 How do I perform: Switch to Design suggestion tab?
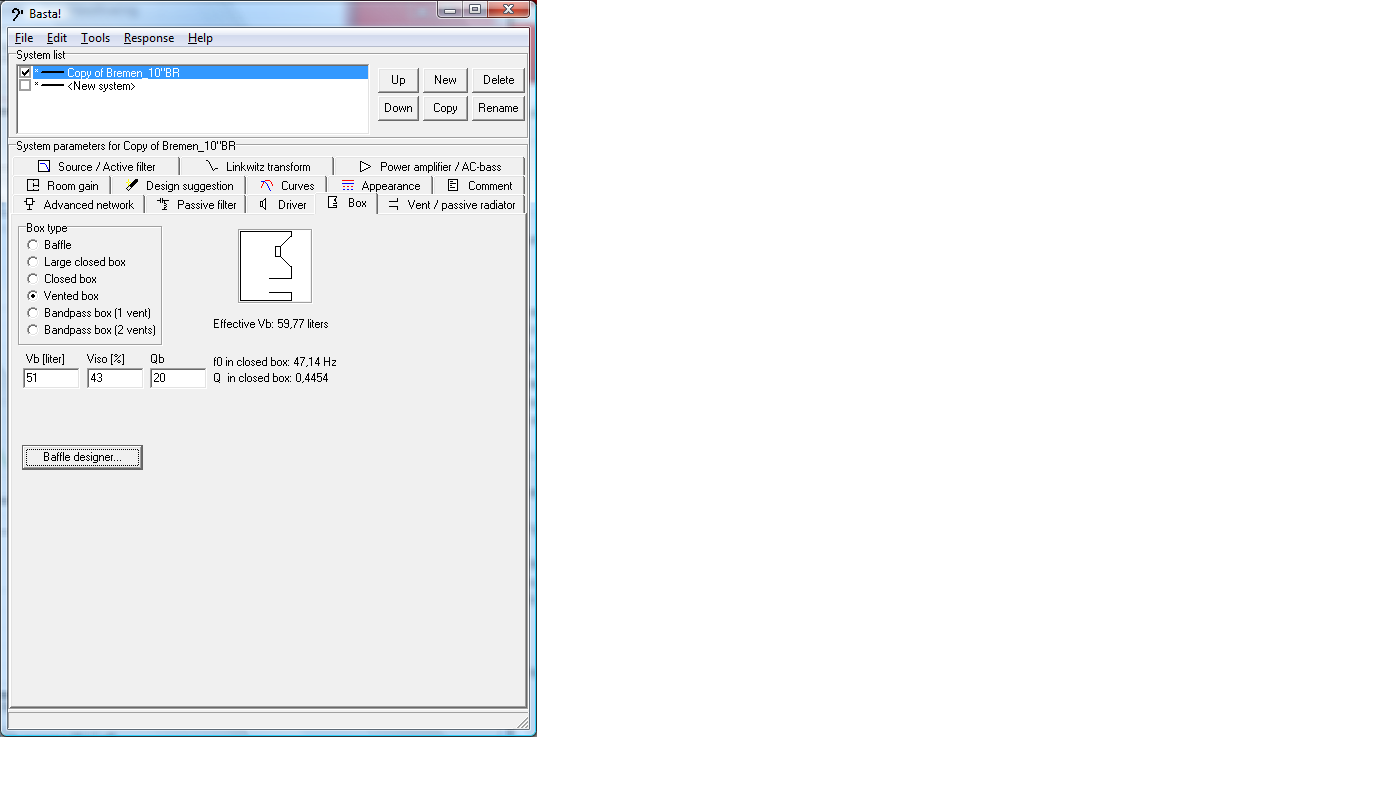click(x=179, y=186)
